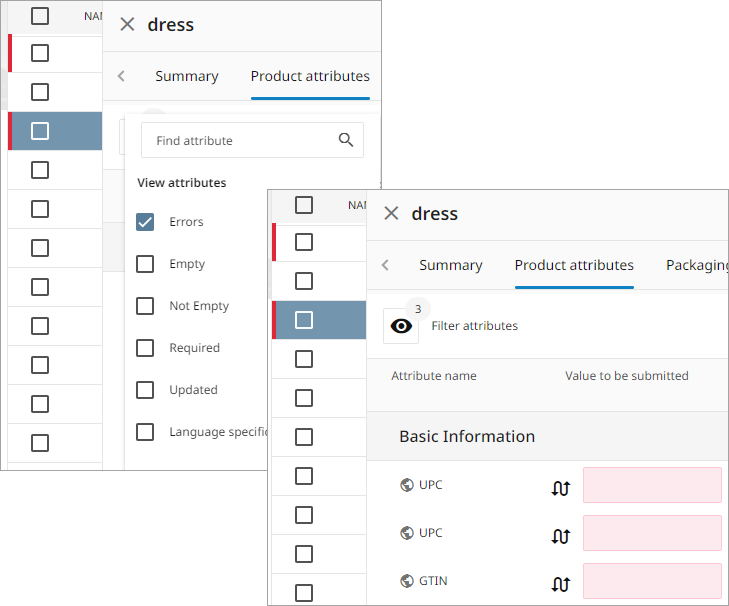Click the sync arrows icon beside first UPC

tap(560, 487)
